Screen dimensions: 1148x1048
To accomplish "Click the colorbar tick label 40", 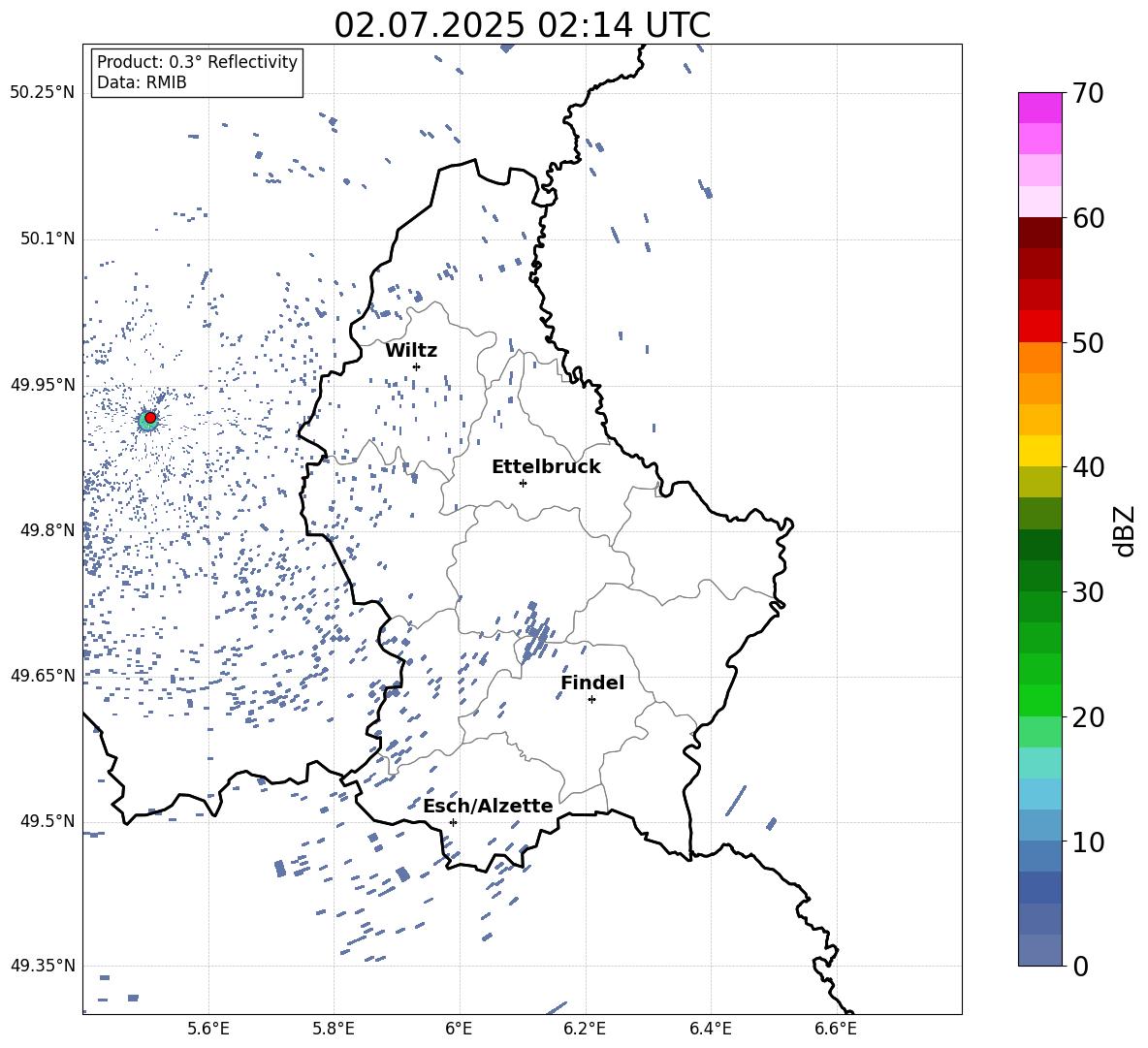I will 1088,467.
